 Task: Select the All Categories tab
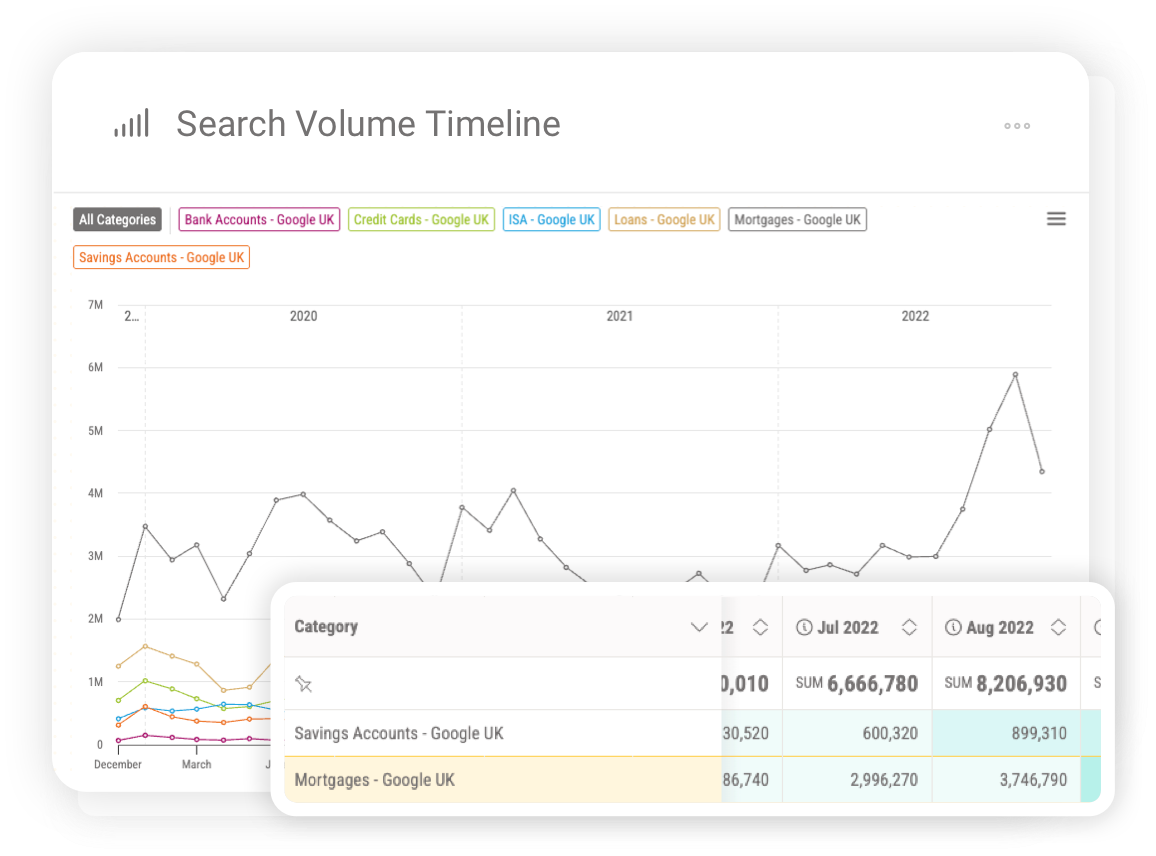click(117, 219)
